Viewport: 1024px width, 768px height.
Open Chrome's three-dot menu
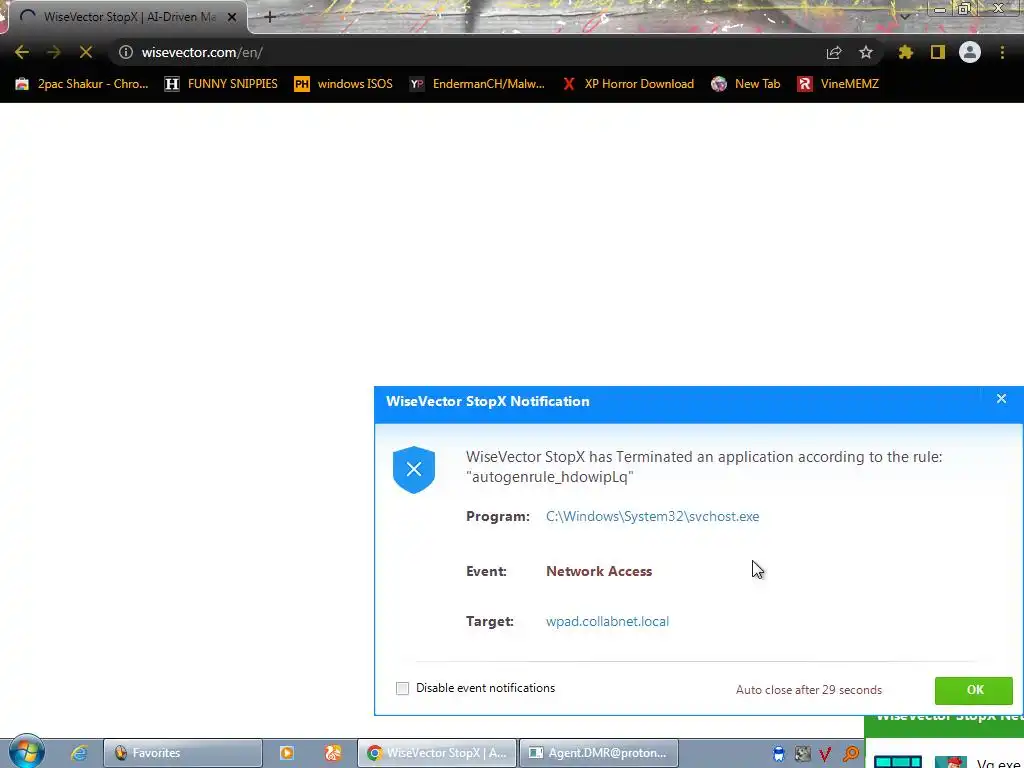click(1002, 52)
